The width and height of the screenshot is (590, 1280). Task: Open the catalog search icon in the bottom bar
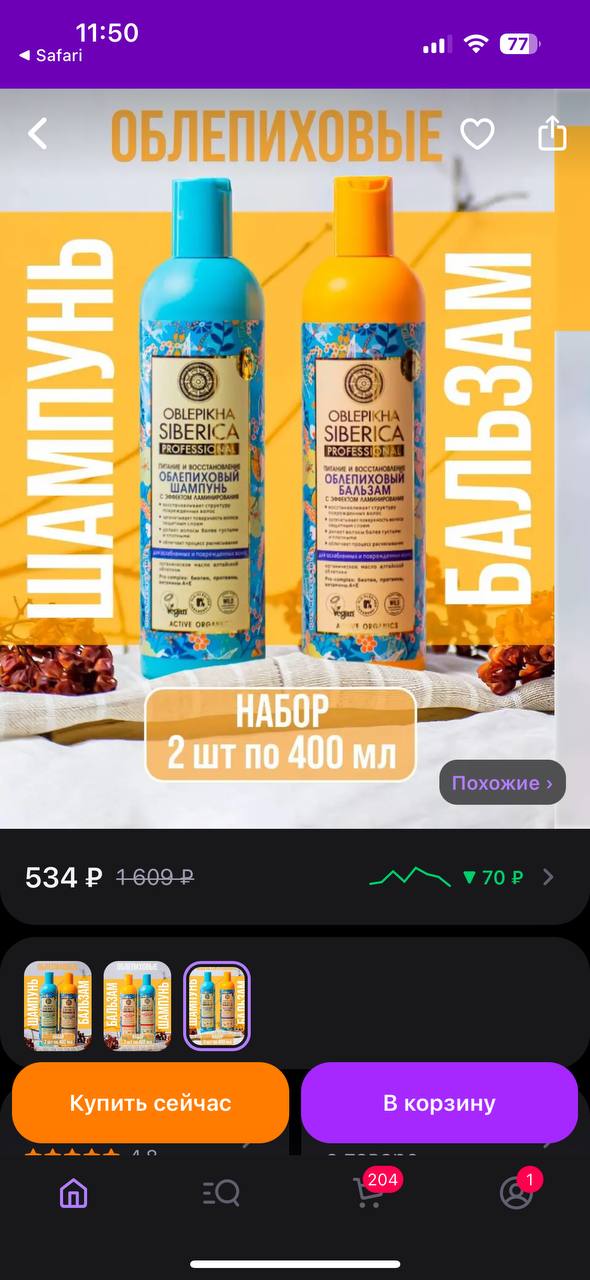point(221,1192)
